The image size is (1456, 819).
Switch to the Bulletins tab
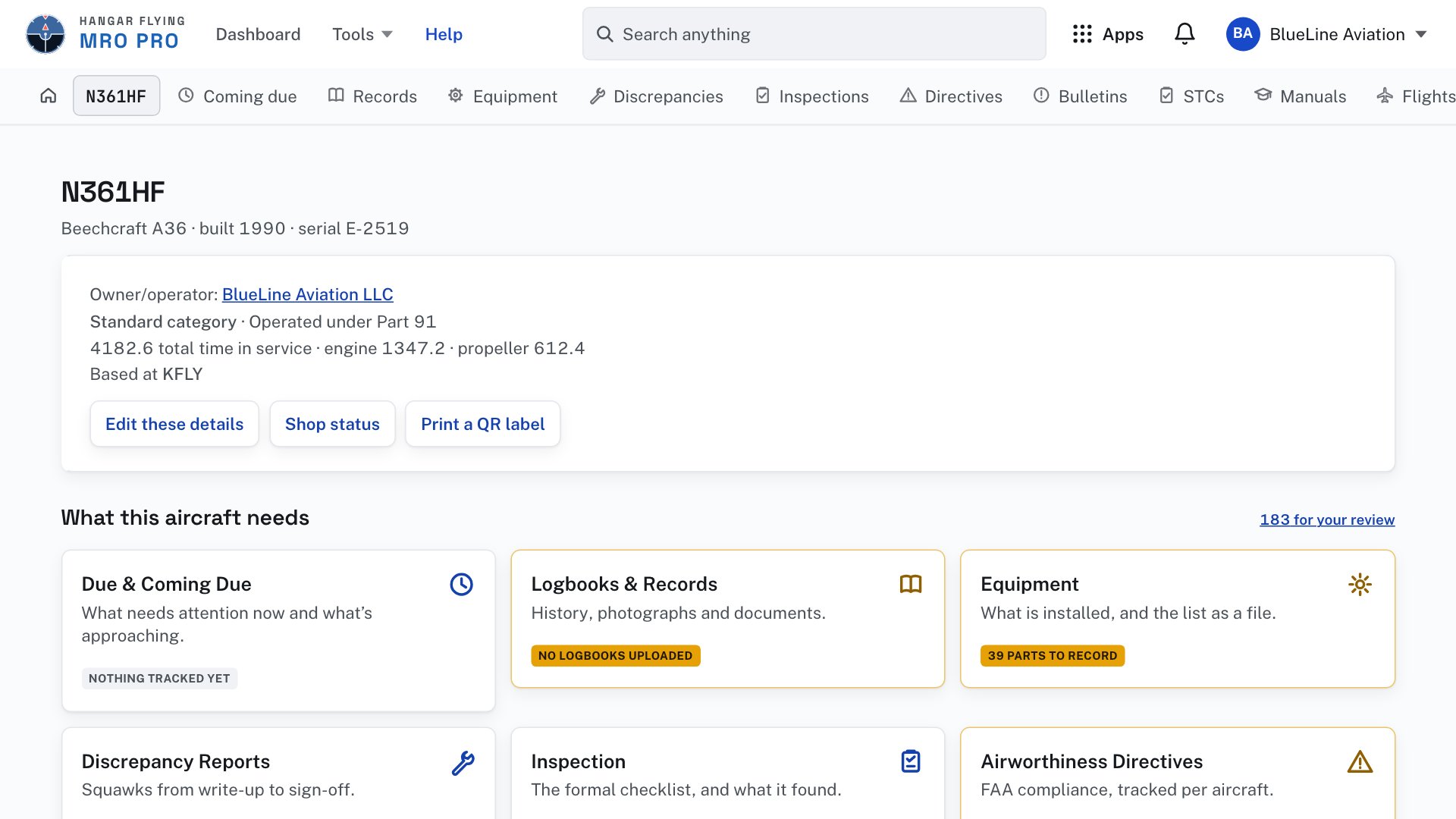point(1080,96)
